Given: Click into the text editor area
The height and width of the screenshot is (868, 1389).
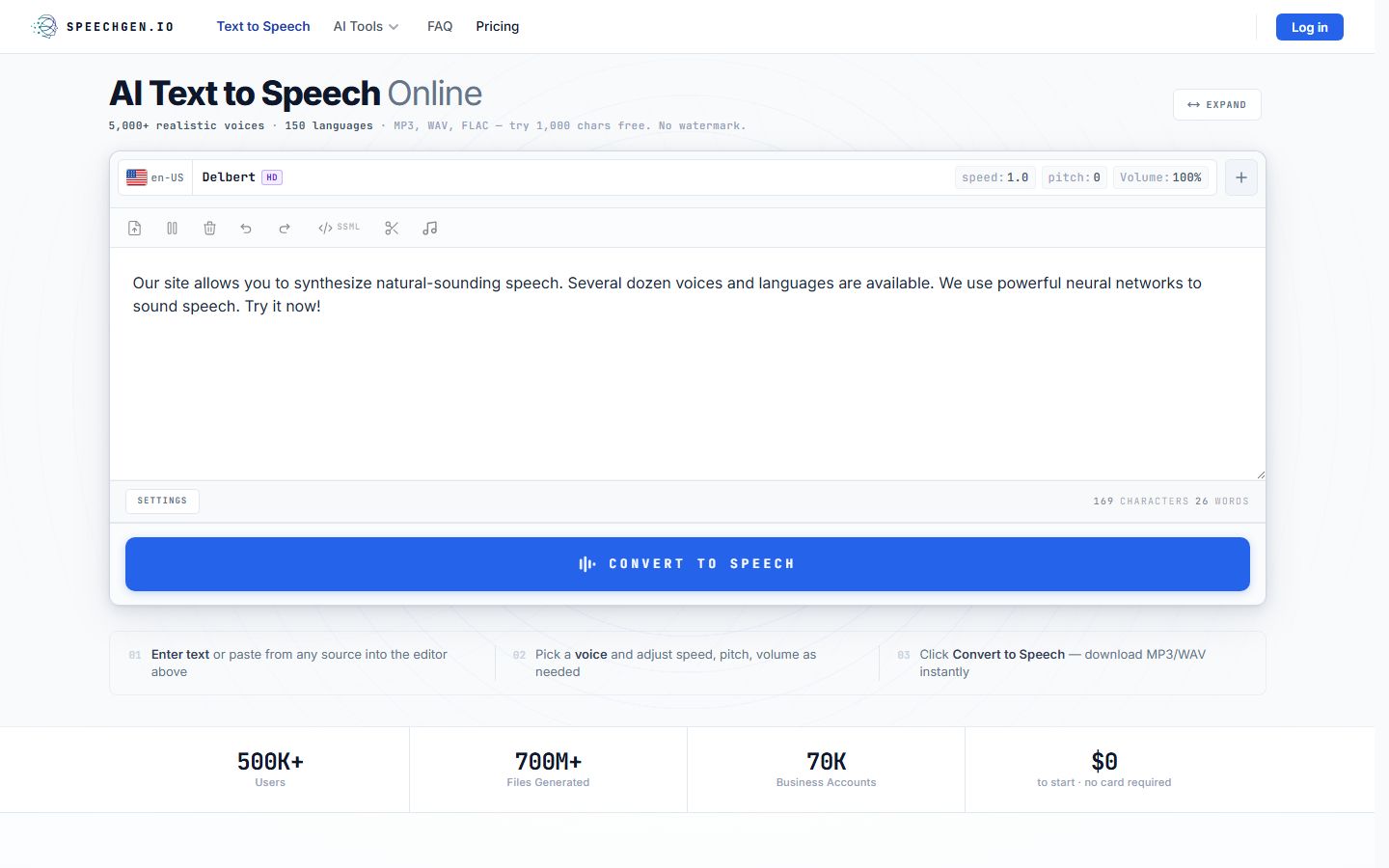Looking at the screenshot, I should (688, 364).
